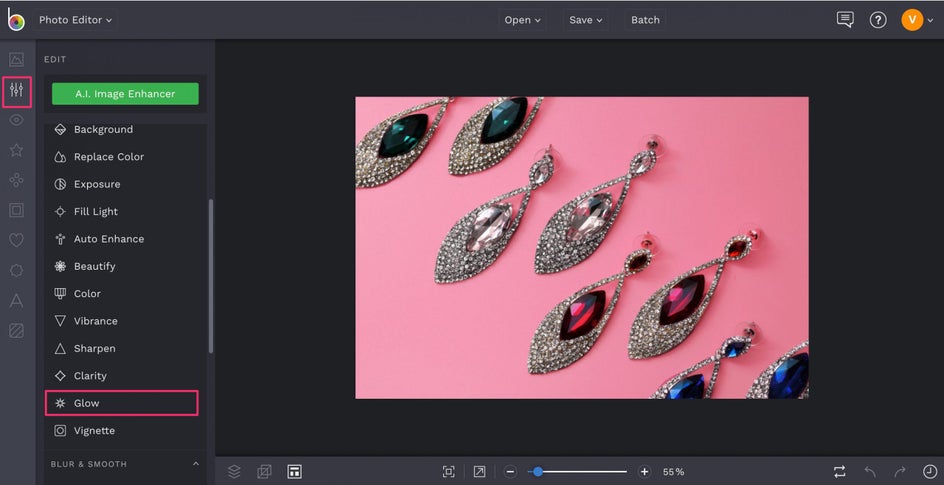The height and width of the screenshot is (485, 944).
Task: Click the zoom slider handle
Action: pyautogui.click(x=538, y=472)
